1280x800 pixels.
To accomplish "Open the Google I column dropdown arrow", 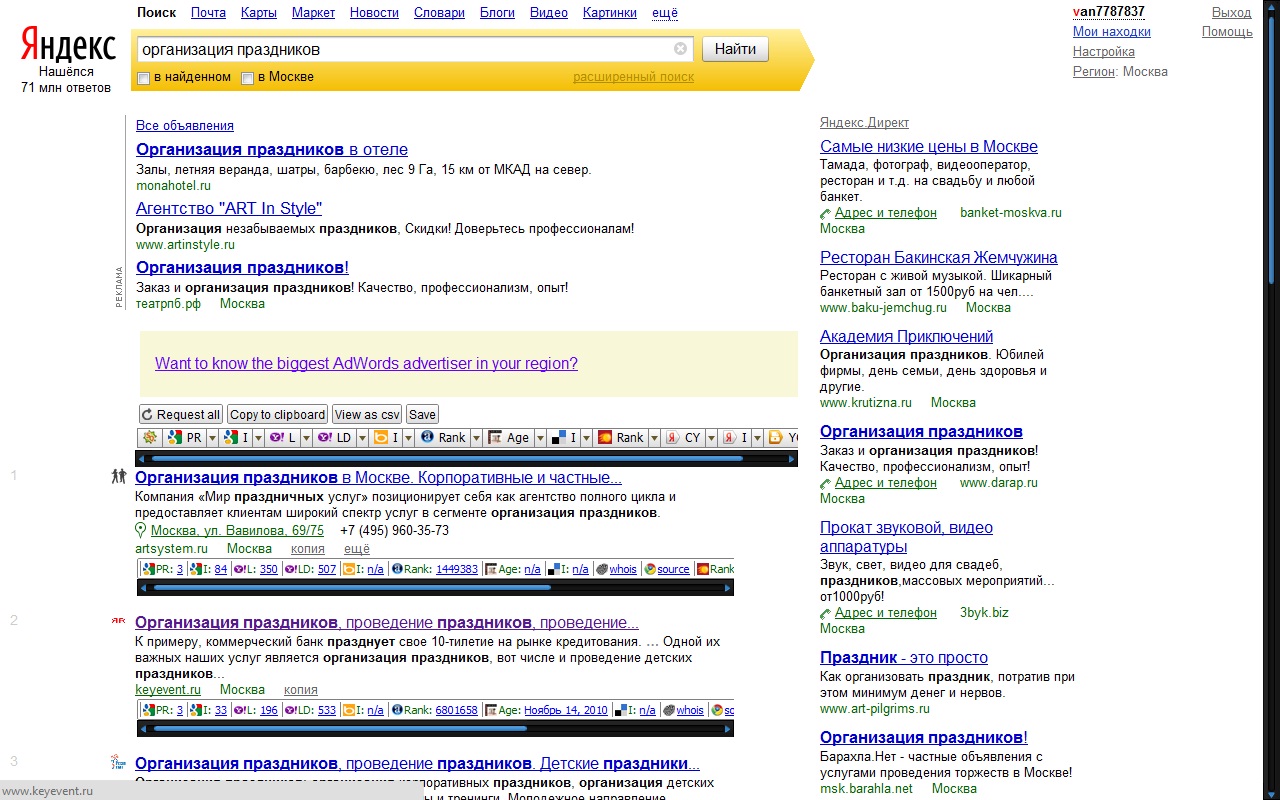I will tap(259, 438).
